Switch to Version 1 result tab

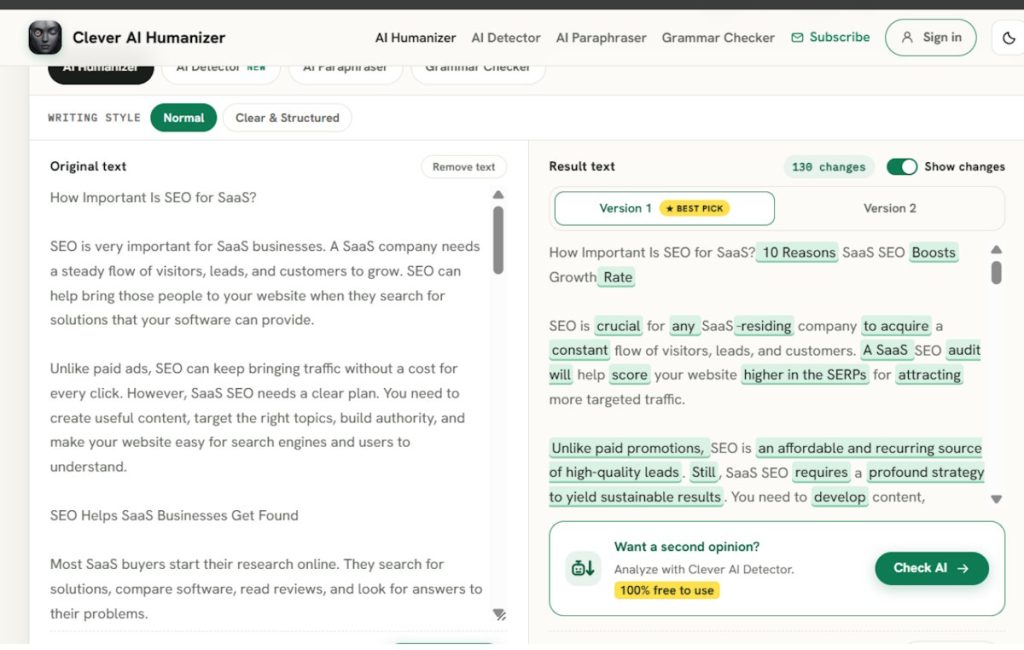[665, 208]
